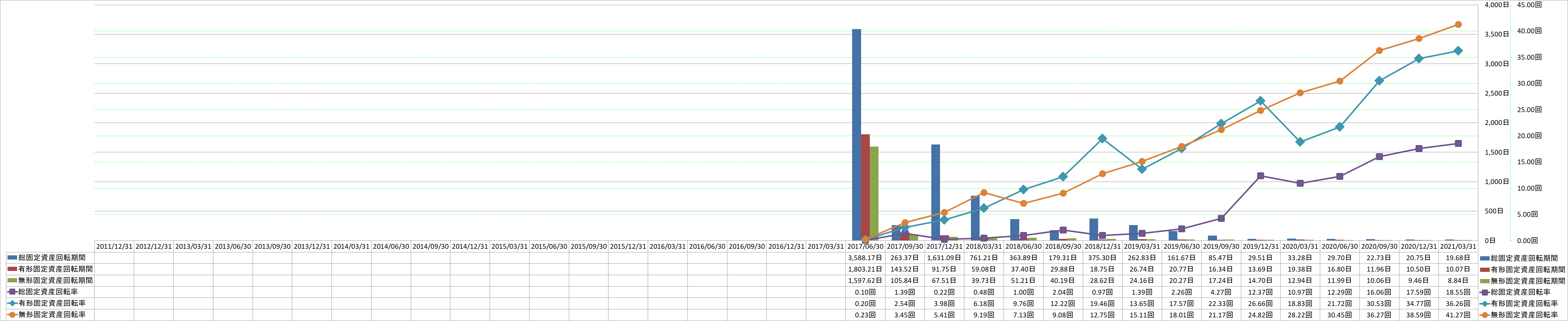
Task: Click the 2011/12/31 date label
Action: tap(114, 246)
